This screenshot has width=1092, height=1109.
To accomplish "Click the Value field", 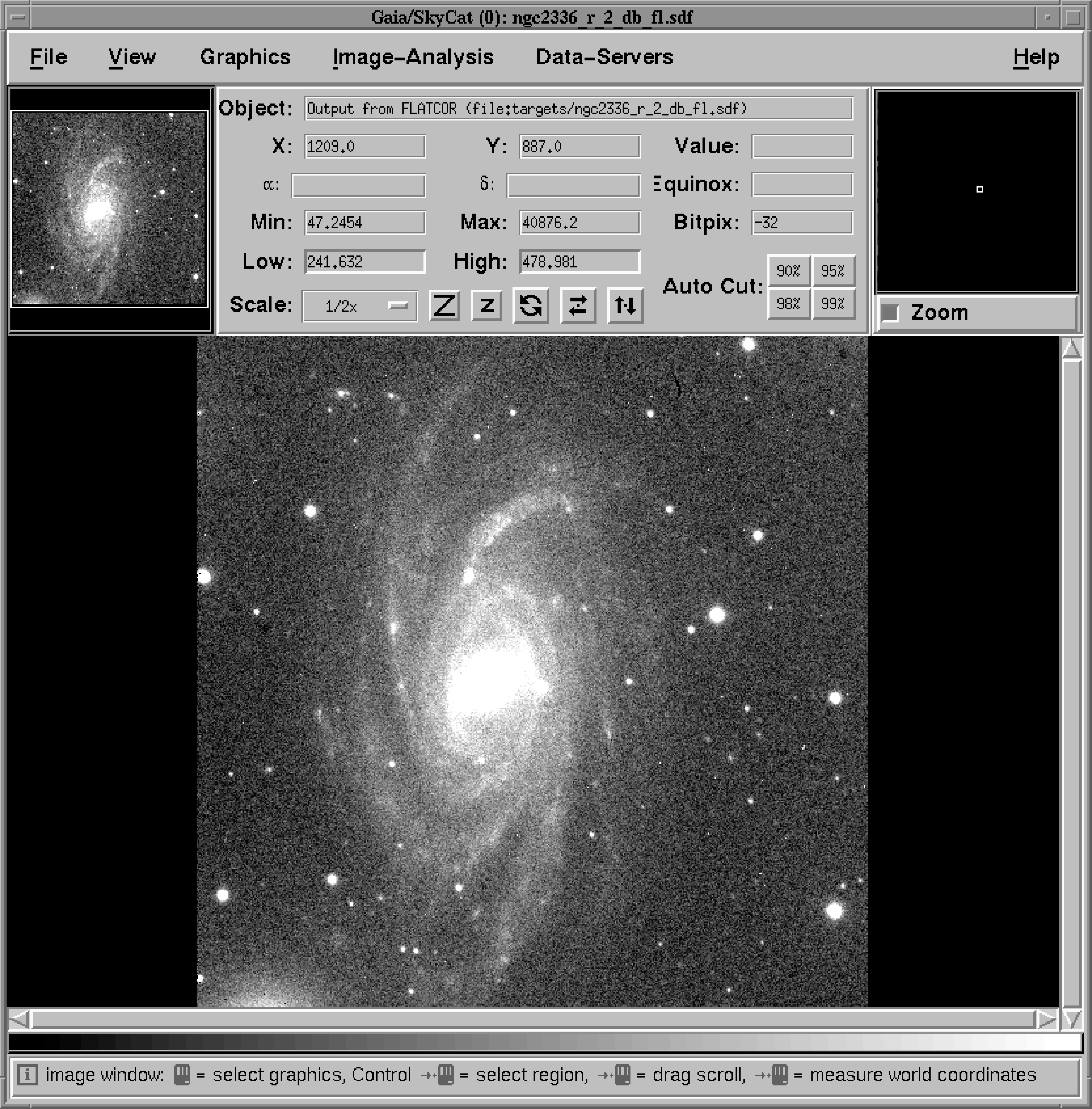I will [x=802, y=146].
